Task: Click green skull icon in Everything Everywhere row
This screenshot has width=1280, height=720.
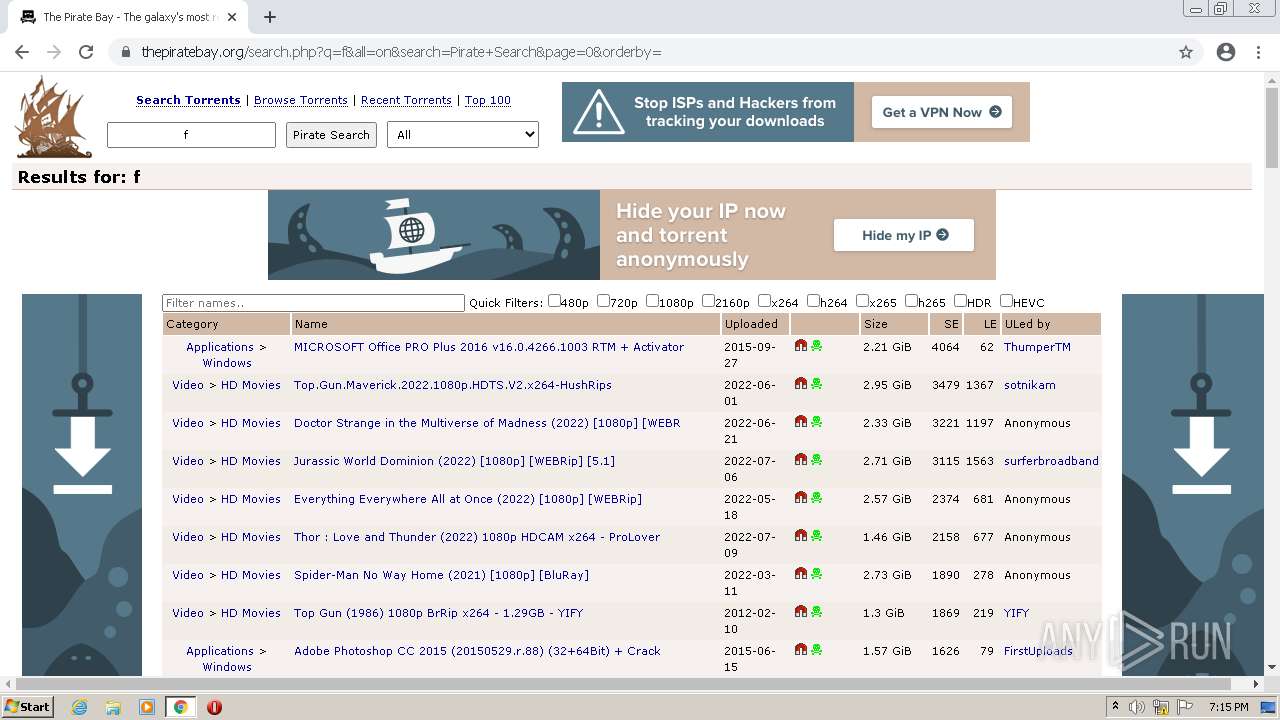Action: coord(817,498)
